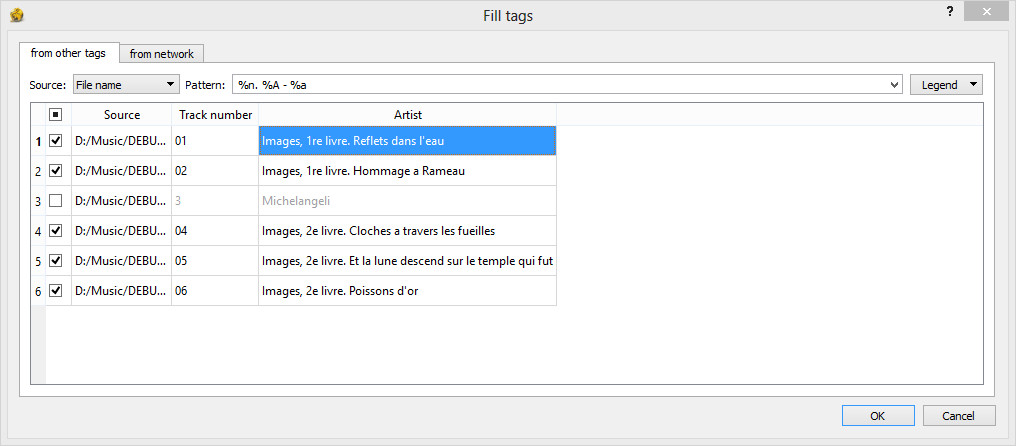Click track number cell 04
This screenshot has height=446, width=1016.
pos(215,231)
